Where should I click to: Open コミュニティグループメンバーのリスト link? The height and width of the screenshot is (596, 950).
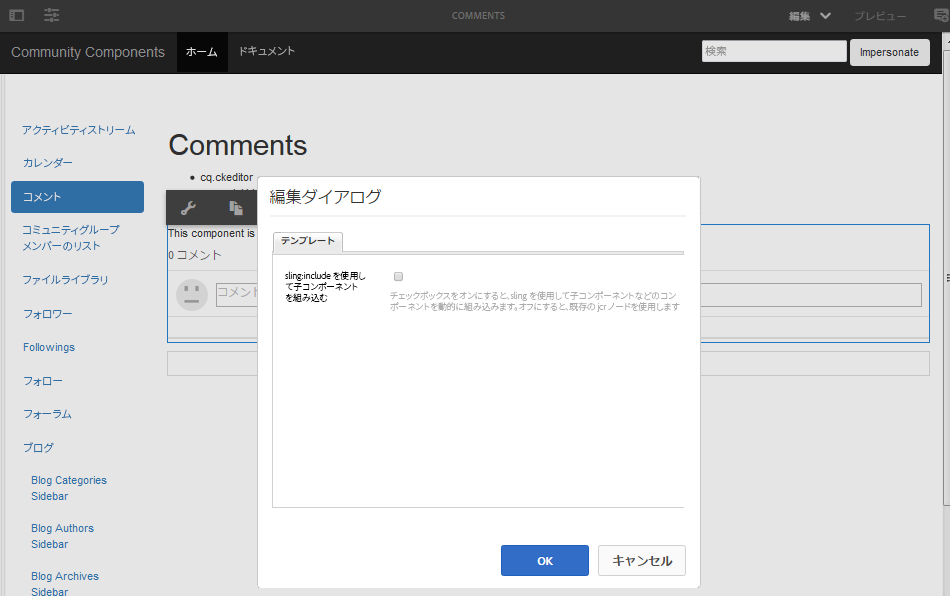[71, 238]
